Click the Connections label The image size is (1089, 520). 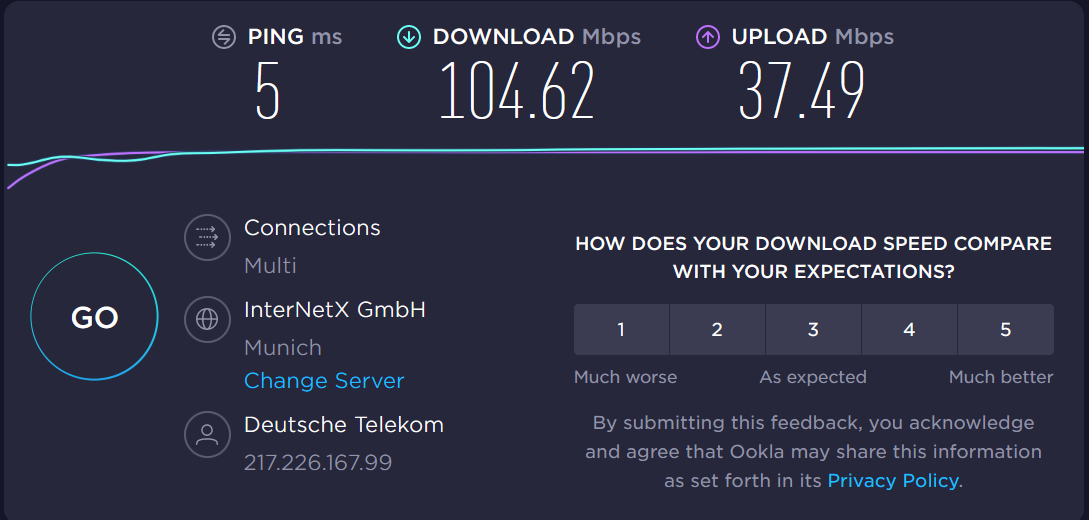[312, 228]
